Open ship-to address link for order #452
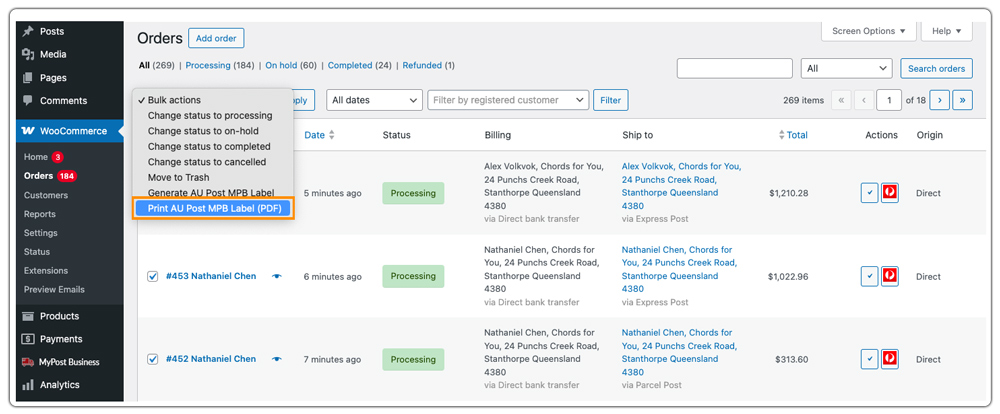The width and height of the screenshot is (1000, 414). pos(679,352)
